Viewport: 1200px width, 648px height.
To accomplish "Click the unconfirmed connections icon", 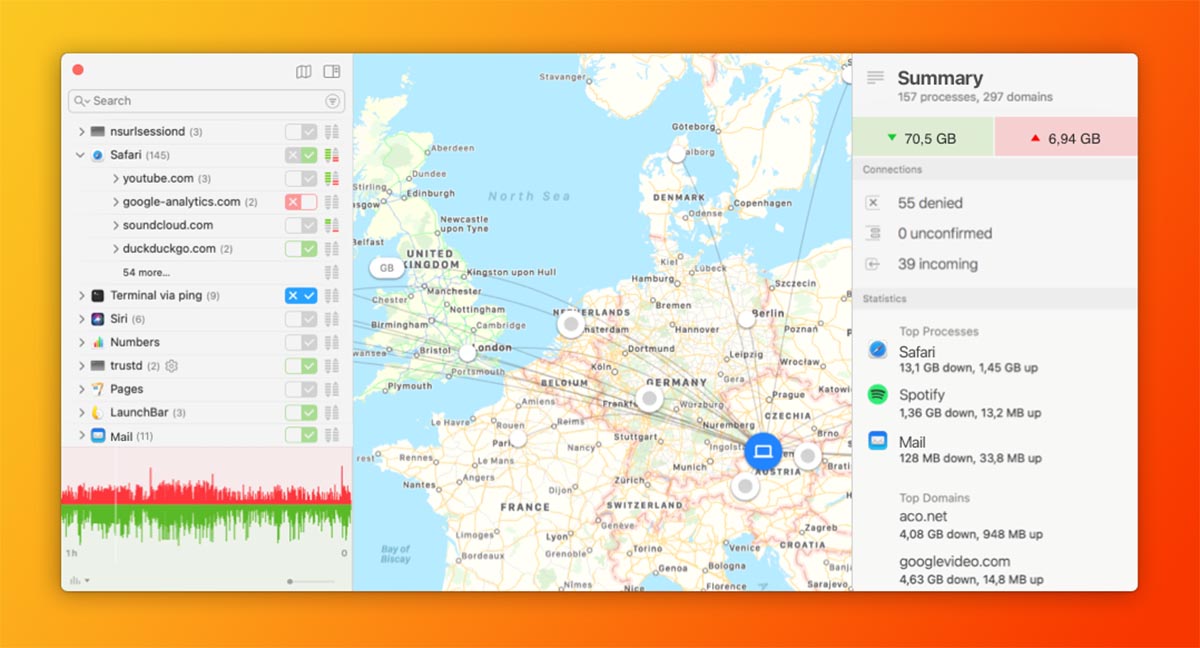I will click(873, 234).
